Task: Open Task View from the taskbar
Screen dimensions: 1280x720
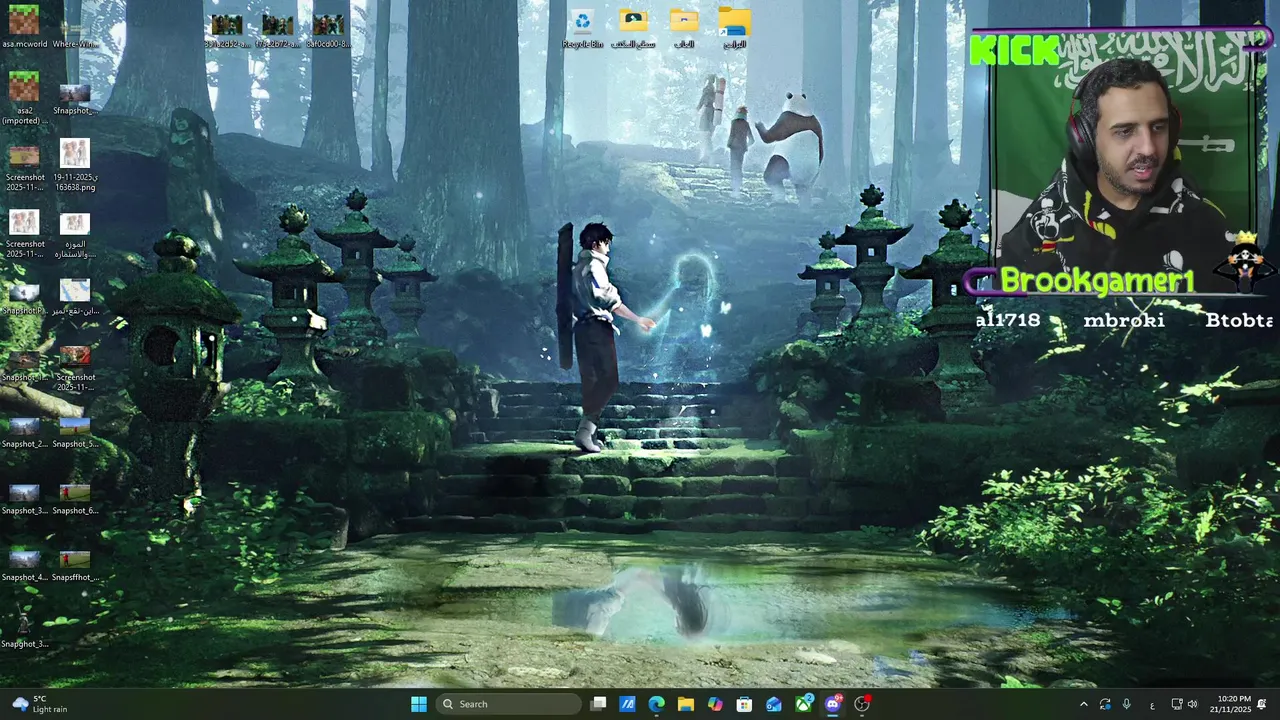Action: [x=598, y=704]
